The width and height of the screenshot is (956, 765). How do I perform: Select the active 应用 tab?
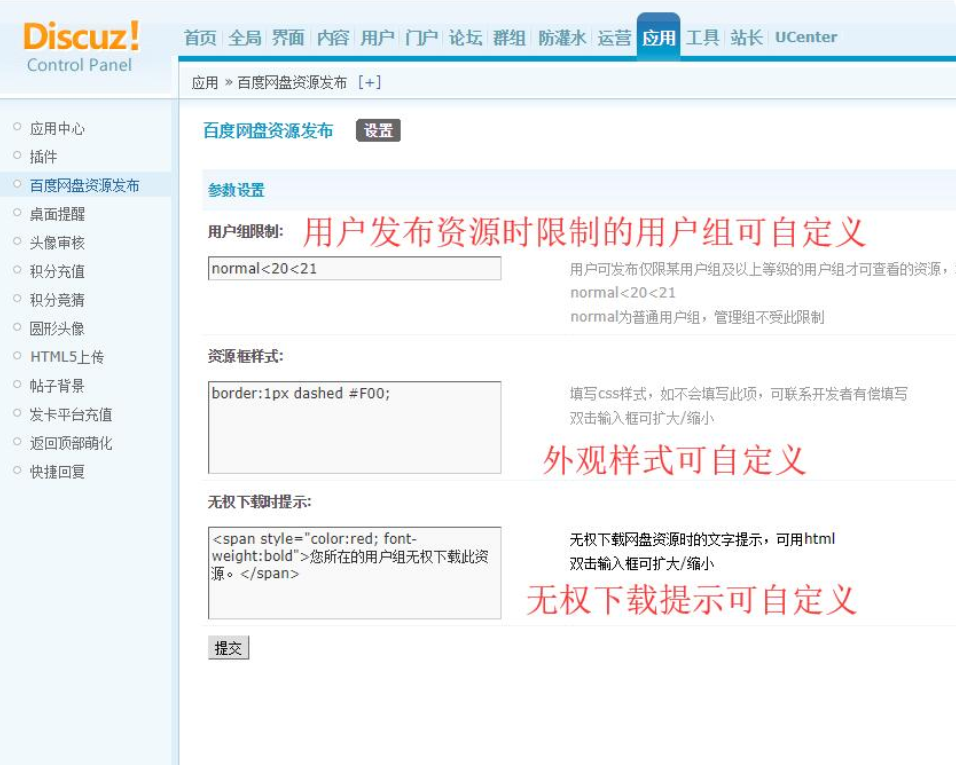tap(658, 38)
